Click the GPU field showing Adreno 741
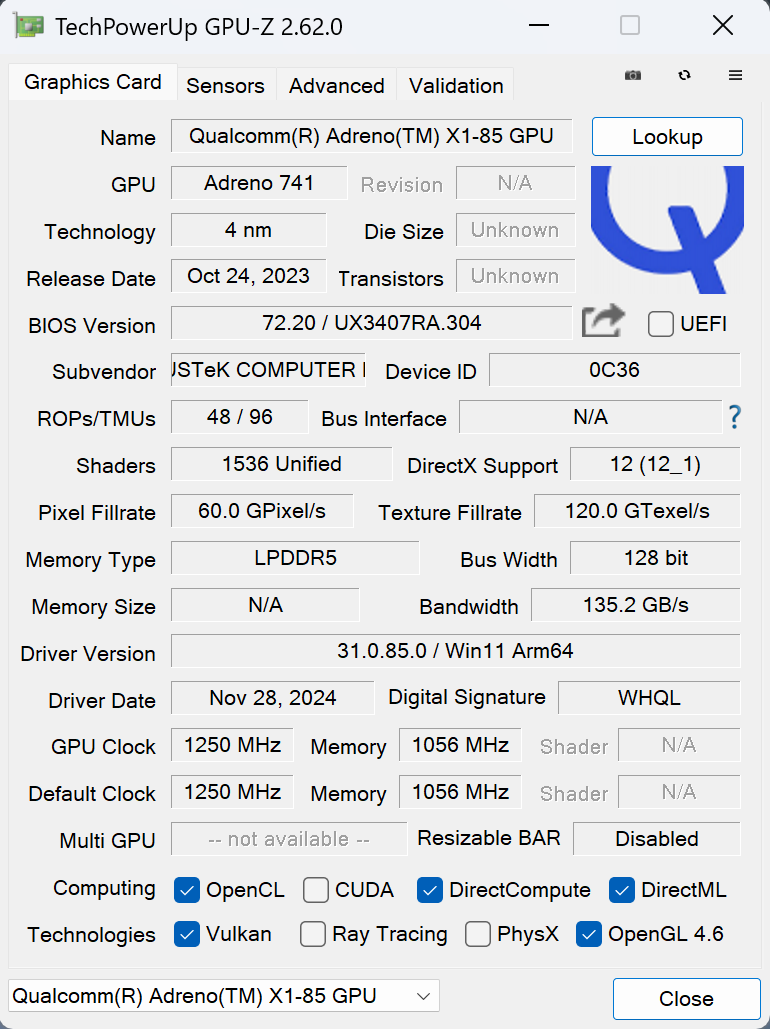The width and height of the screenshot is (770, 1029). click(x=259, y=182)
